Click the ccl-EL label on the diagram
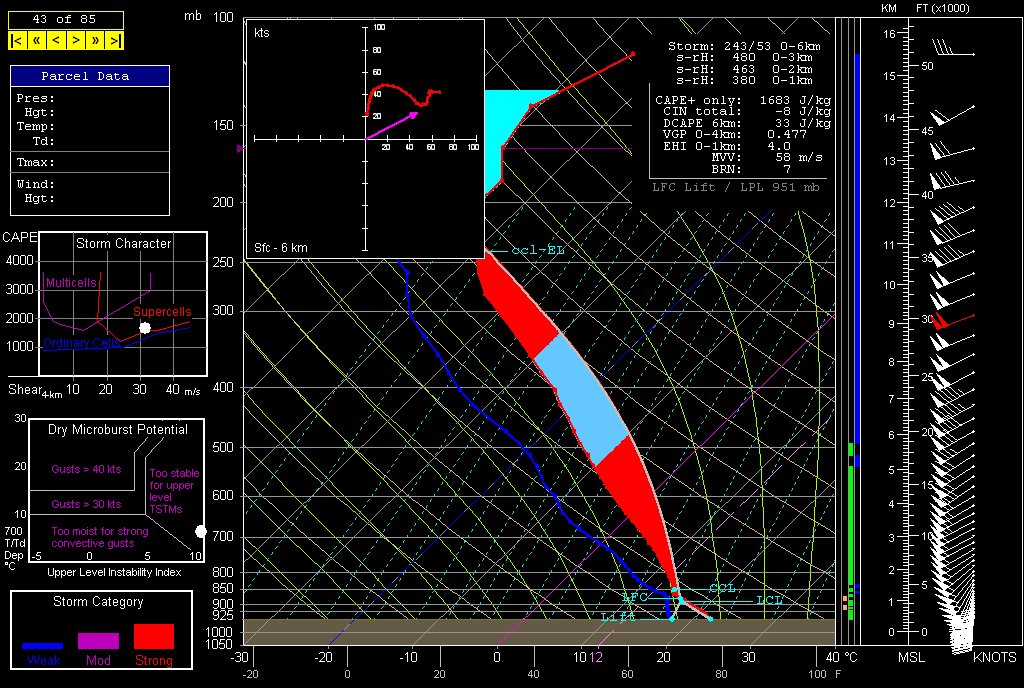Screen dimensions: 1024x688 pos(537,250)
